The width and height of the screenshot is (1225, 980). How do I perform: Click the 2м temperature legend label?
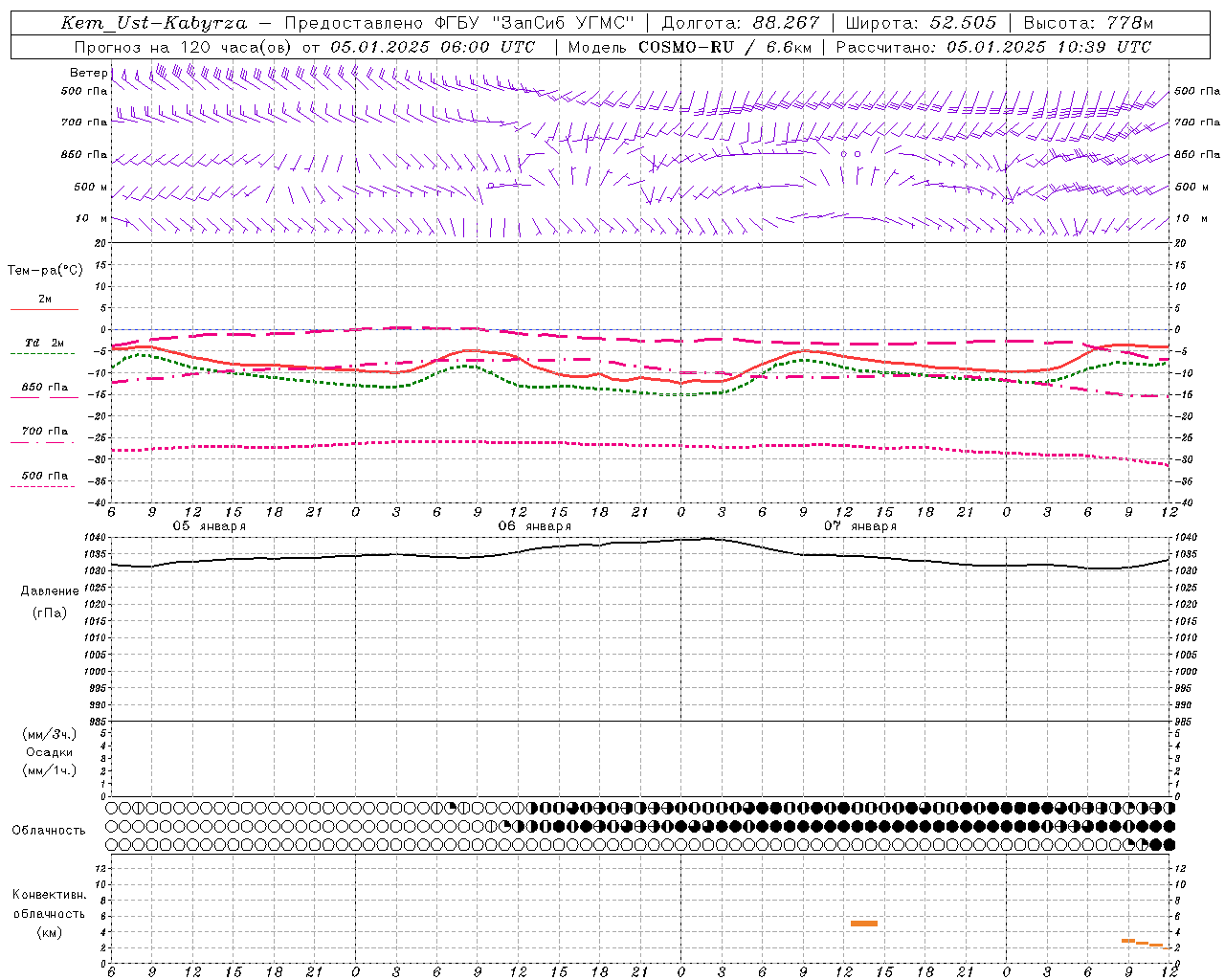(x=45, y=300)
